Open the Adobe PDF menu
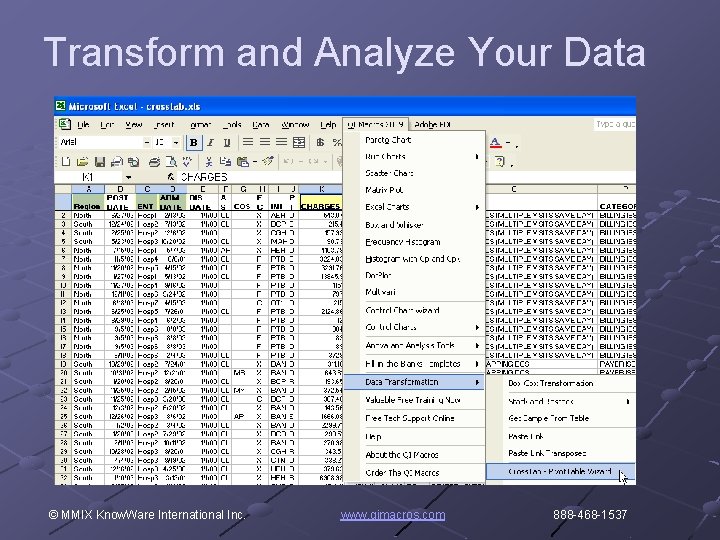The width and height of the screenshot is (720, 540). click(x=433, y=124)
